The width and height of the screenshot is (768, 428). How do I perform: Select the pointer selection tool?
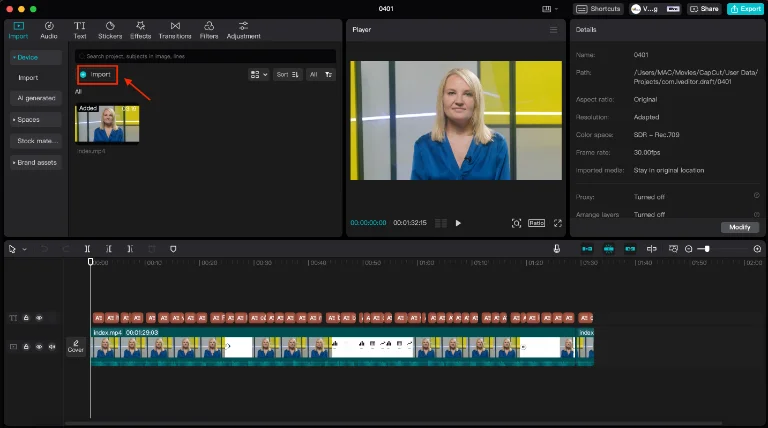[12, 249]
